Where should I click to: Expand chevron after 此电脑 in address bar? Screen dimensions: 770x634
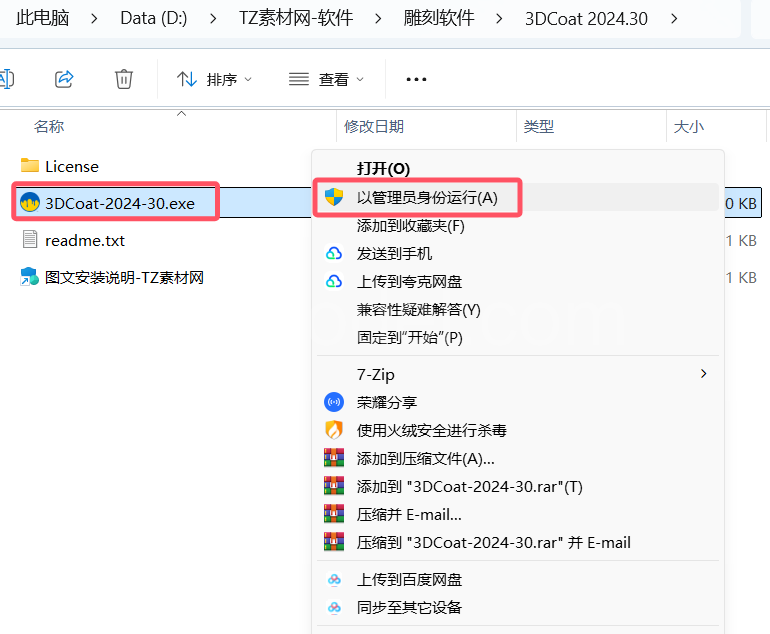click(94, 19)
